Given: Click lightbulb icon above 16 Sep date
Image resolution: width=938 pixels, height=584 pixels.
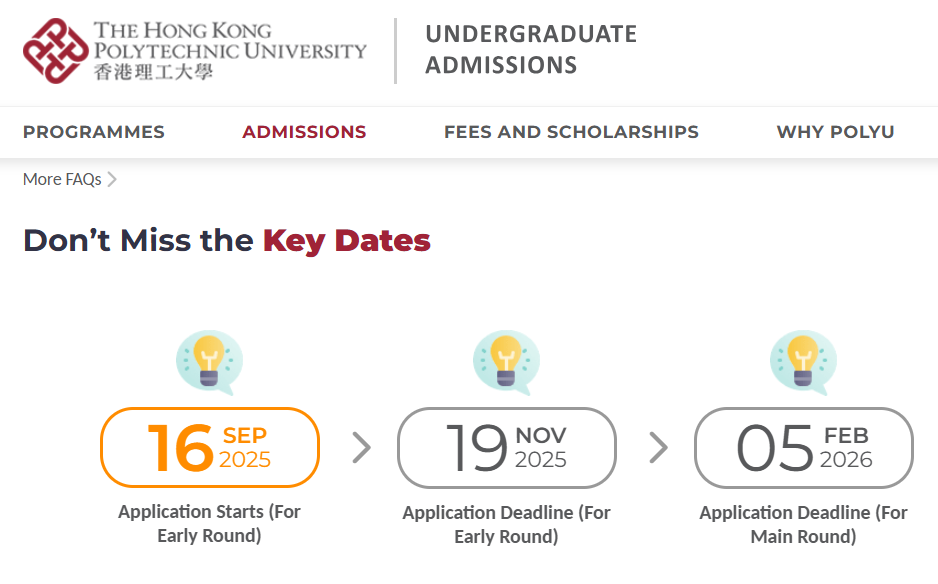Looking at the screenshot, I should click(x=209, y=363).
